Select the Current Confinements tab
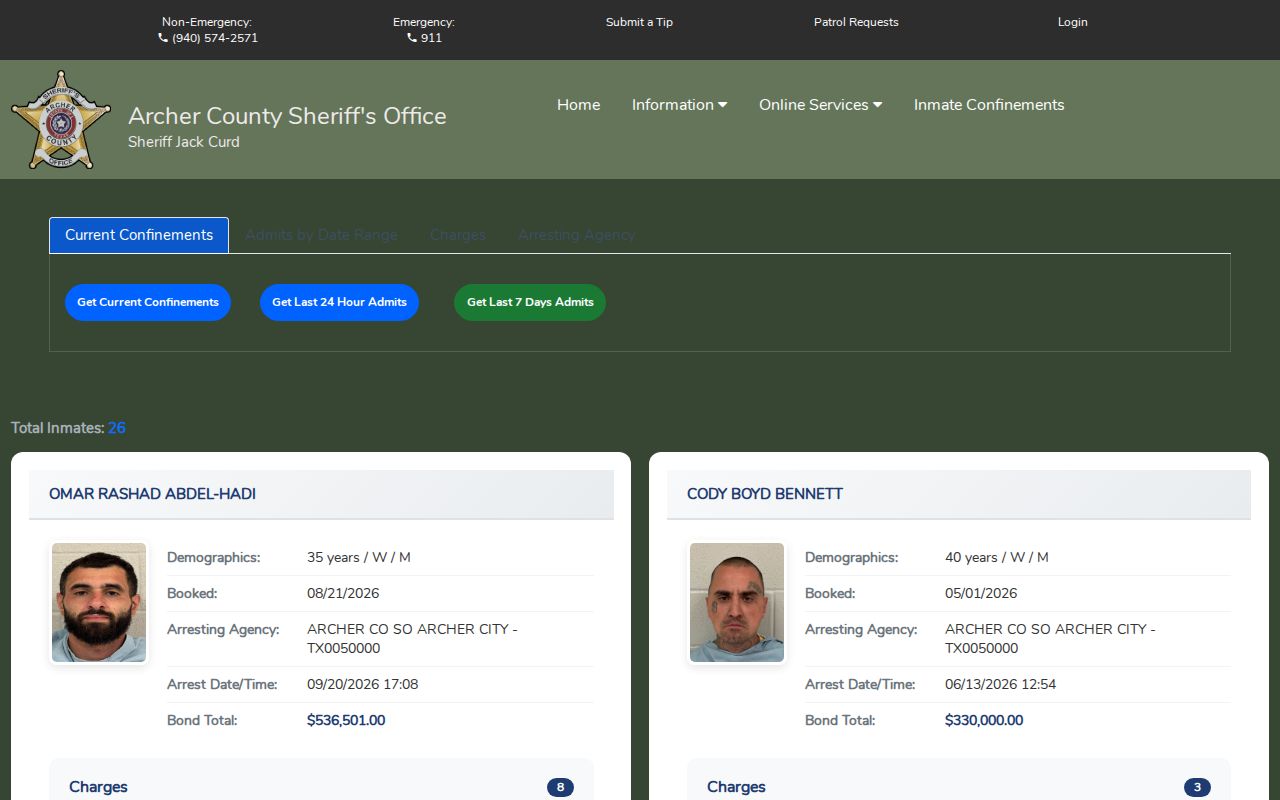 (139, 235)
